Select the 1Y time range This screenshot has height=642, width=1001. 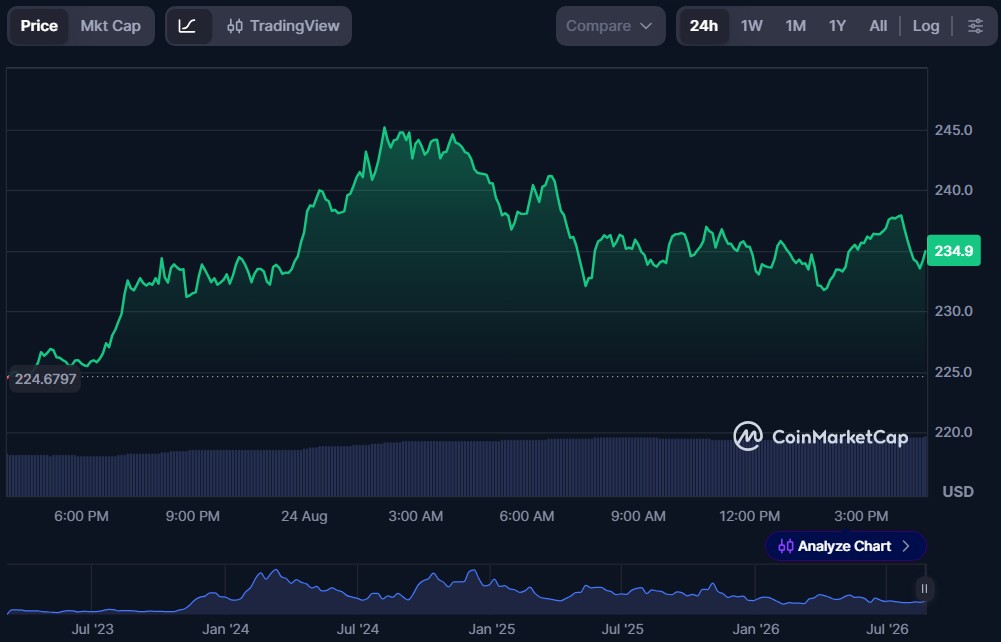837,26
